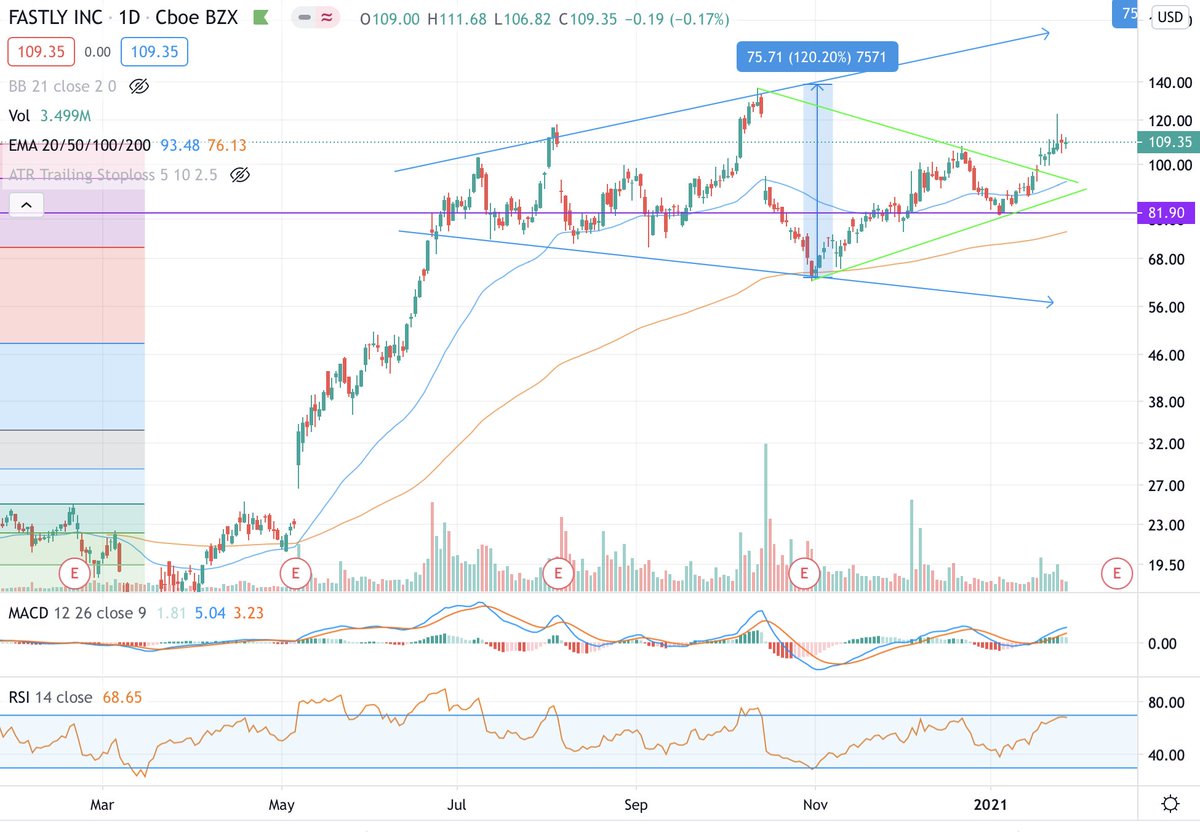Viewport: 1200px width, 832px height.
Task: Click the purple 81.90 price label
Action: coord(1166,212)
